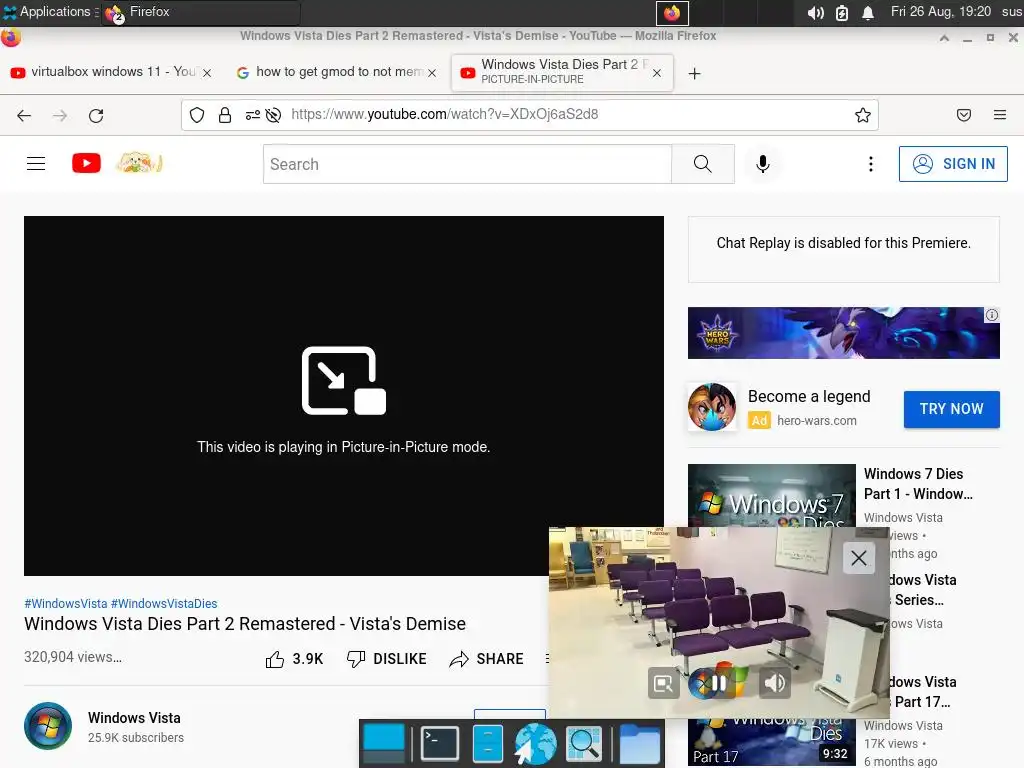Open the terminal from the dock
The width and height of the screenshot is (1024, 768).
coord(440,743)
